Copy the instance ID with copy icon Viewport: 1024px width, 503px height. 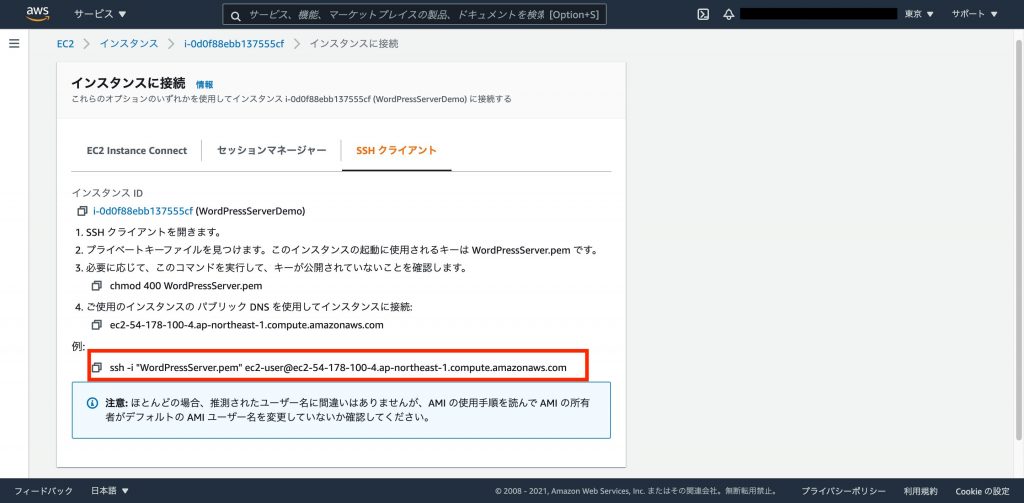click(82, 211)
